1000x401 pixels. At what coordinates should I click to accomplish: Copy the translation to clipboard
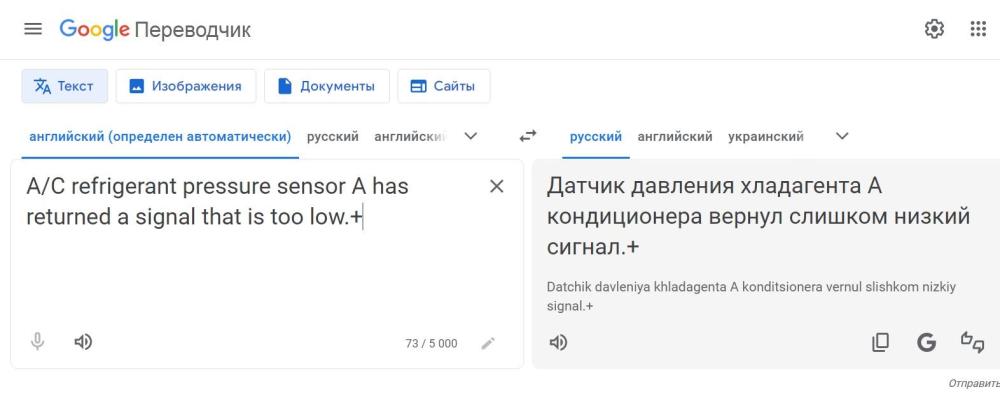point(880,342)
